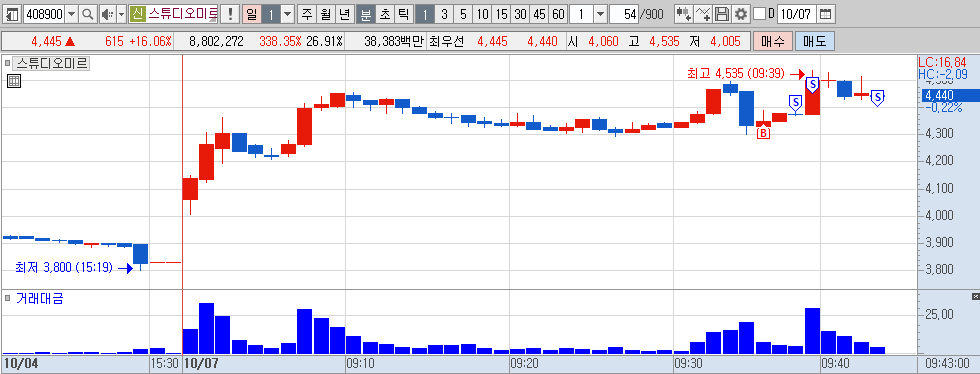Viewport: 980px width, 374px height.
Task: Click the add line indicator icon
Action: (x=704, y=13)
